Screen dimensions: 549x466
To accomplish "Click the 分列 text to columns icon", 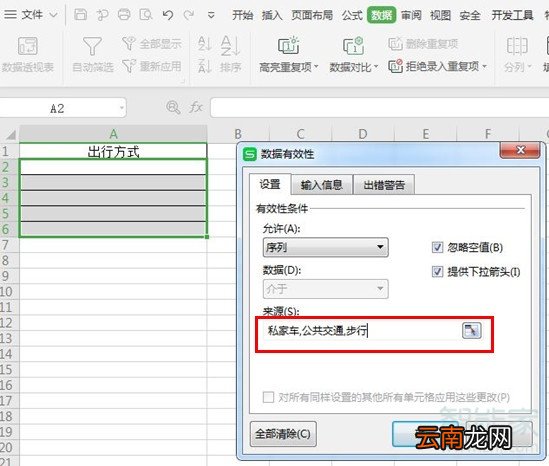I will (517, 46).
